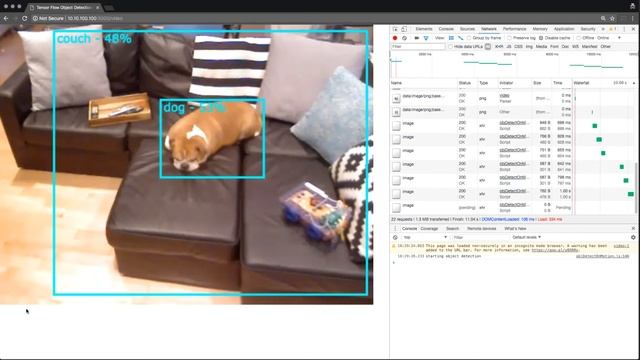This screenshot has width=640, height=360.
Task: Switch to the Console tab in DevTools
Action: tap(446, 29)
